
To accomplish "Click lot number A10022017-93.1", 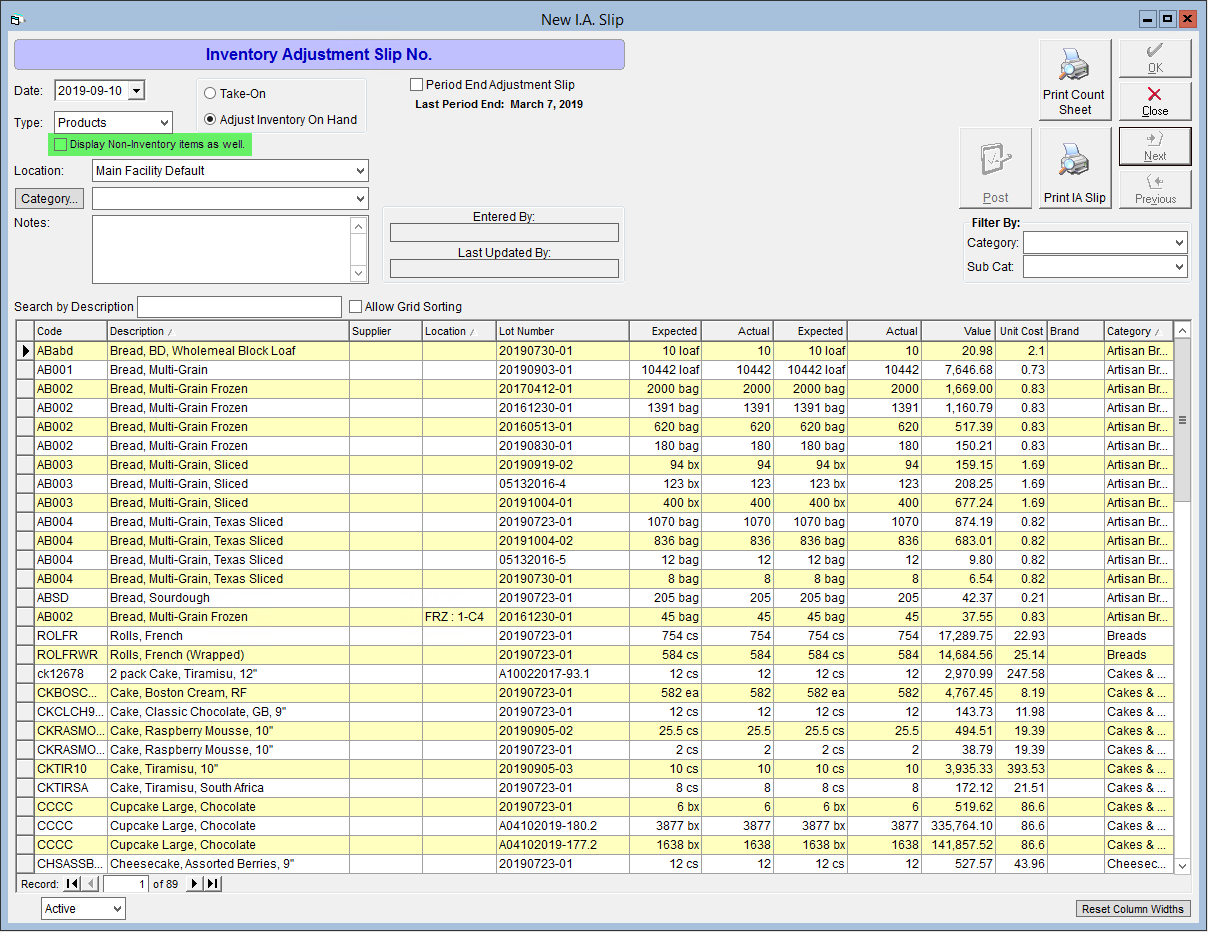I will pyautogui.click(x=563, y=674).
